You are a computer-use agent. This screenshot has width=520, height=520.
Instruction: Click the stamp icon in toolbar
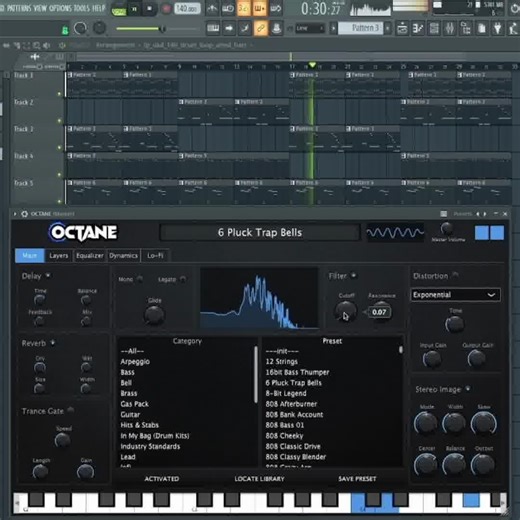276,29
